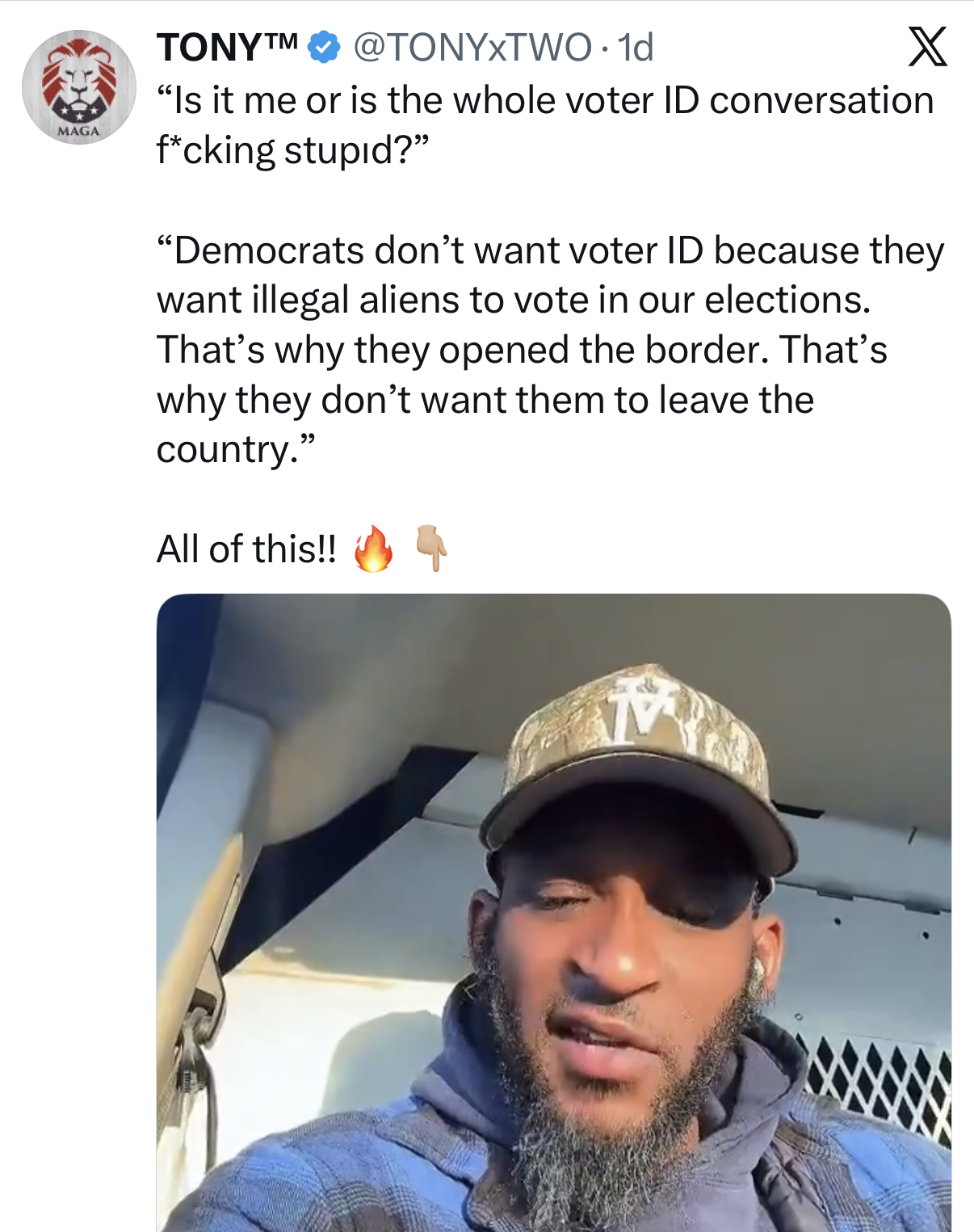Click the "All of this!!" text

[x=246, y=549]
